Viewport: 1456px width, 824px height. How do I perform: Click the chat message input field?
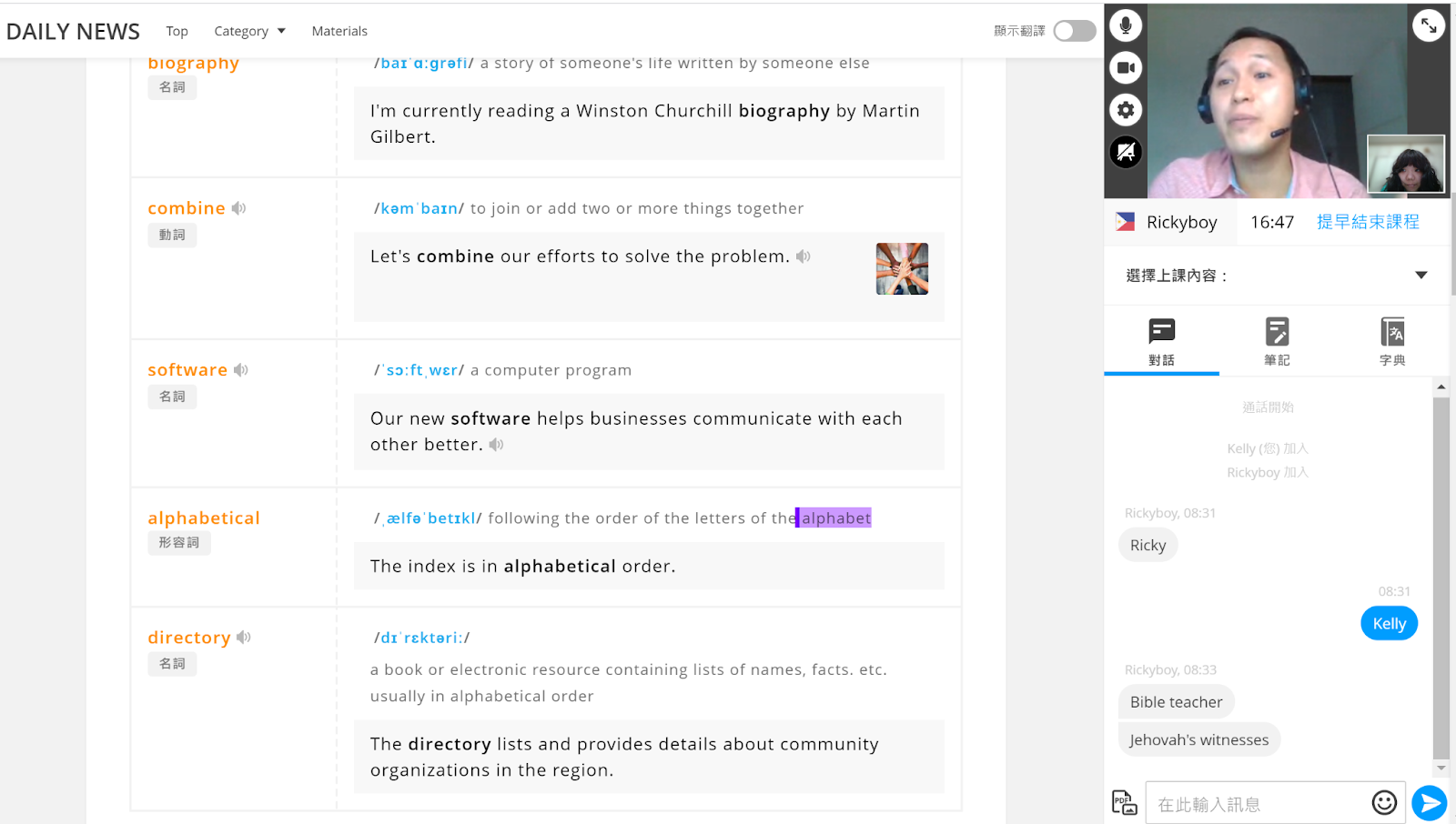1260,804
